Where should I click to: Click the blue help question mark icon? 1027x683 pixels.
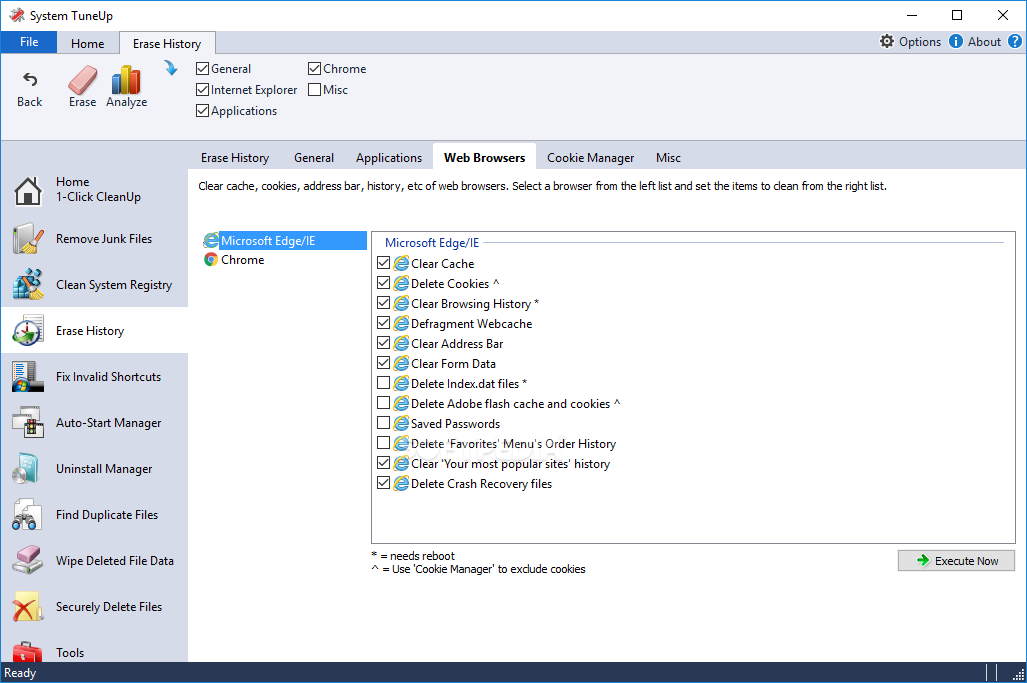(1015, 41)
